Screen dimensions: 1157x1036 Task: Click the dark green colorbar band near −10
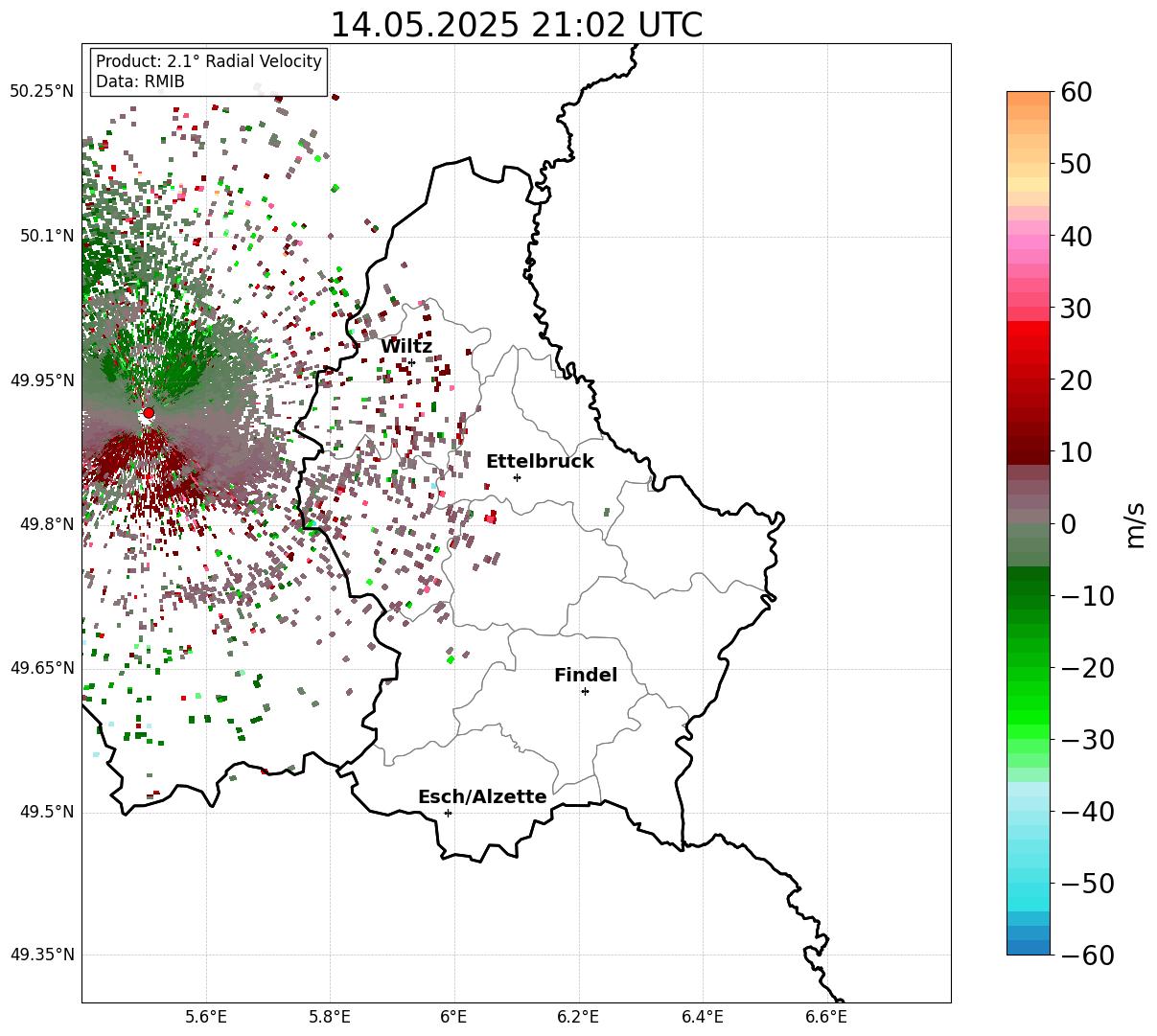1029,588
